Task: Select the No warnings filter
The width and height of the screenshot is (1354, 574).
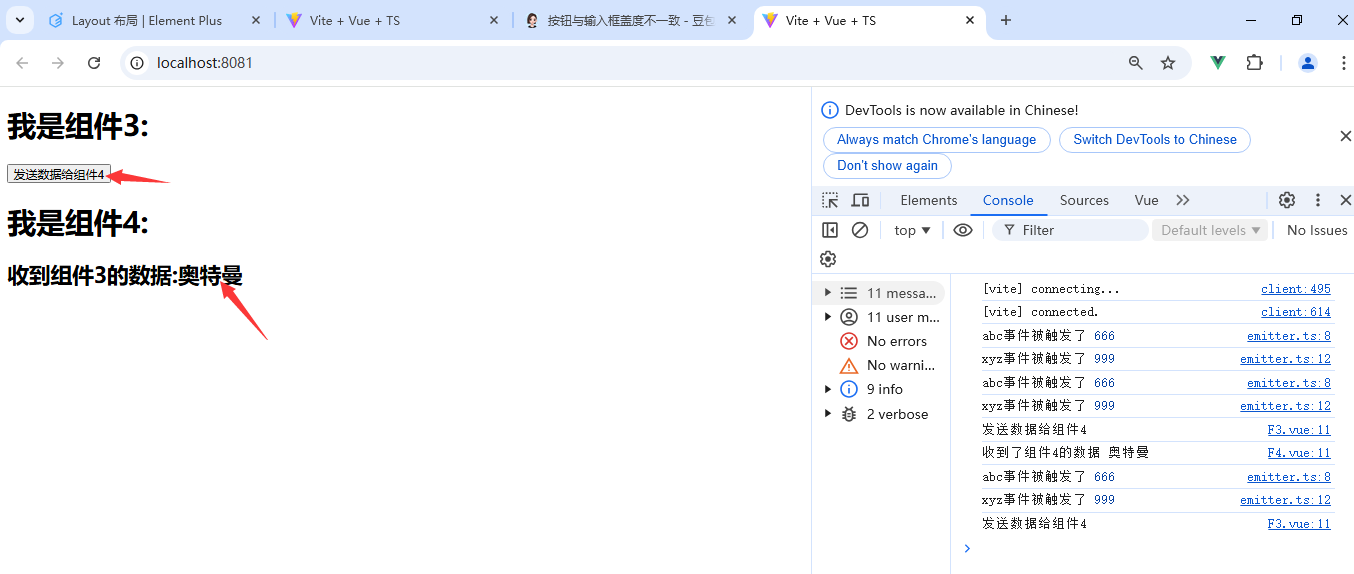Action: 883,365
